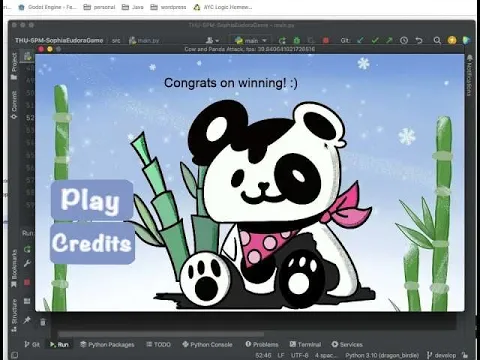Switch to the Run bottom tab
The image size is (480, 360).
point(59,344)
